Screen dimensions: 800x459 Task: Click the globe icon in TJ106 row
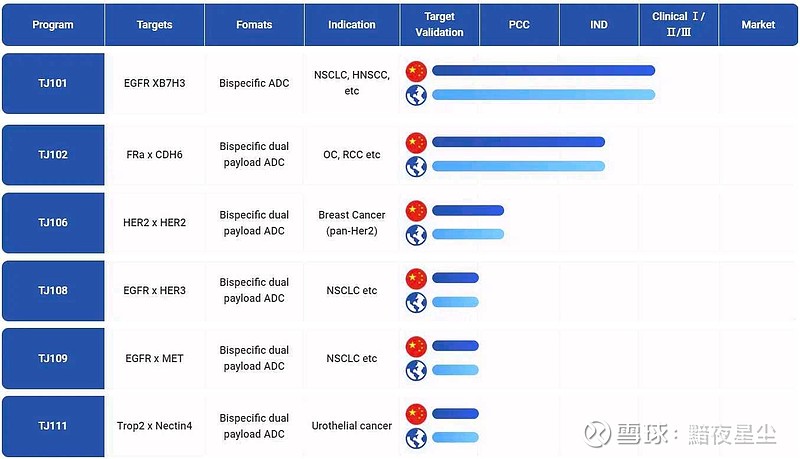(x=416, y=234)
